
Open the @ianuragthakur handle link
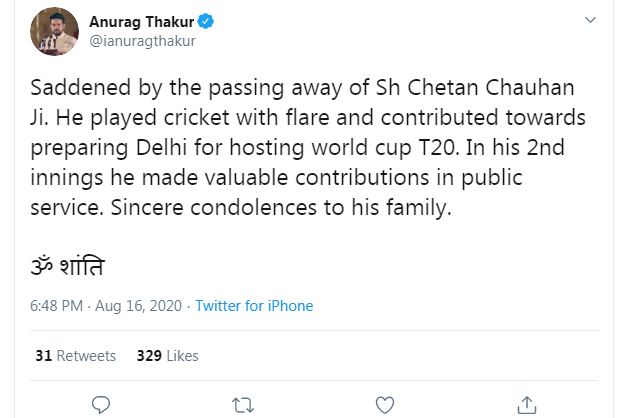(143, 41)
